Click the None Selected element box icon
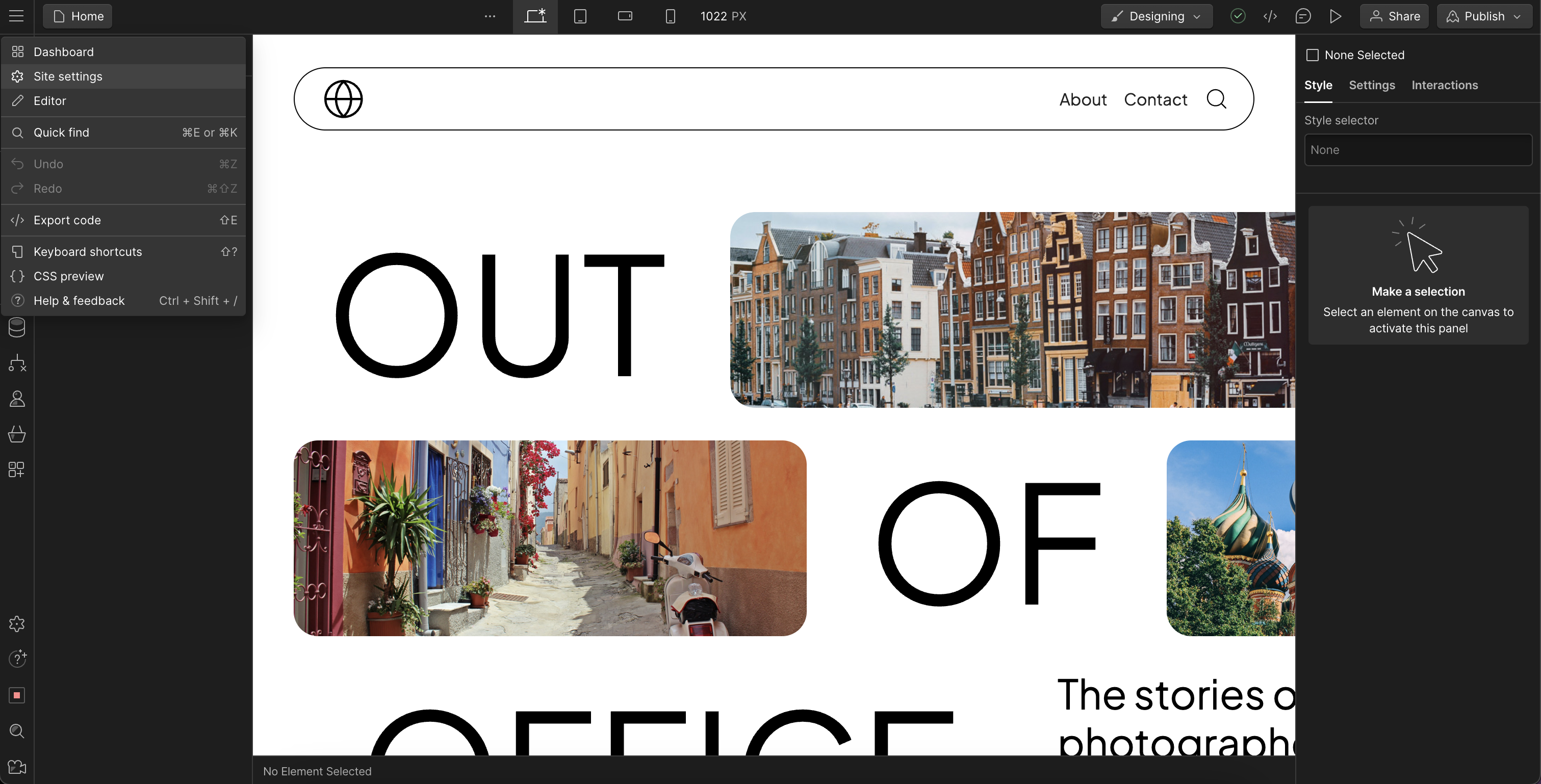The height and width of the screenshot is (784, 1541). pos(1313,55)
